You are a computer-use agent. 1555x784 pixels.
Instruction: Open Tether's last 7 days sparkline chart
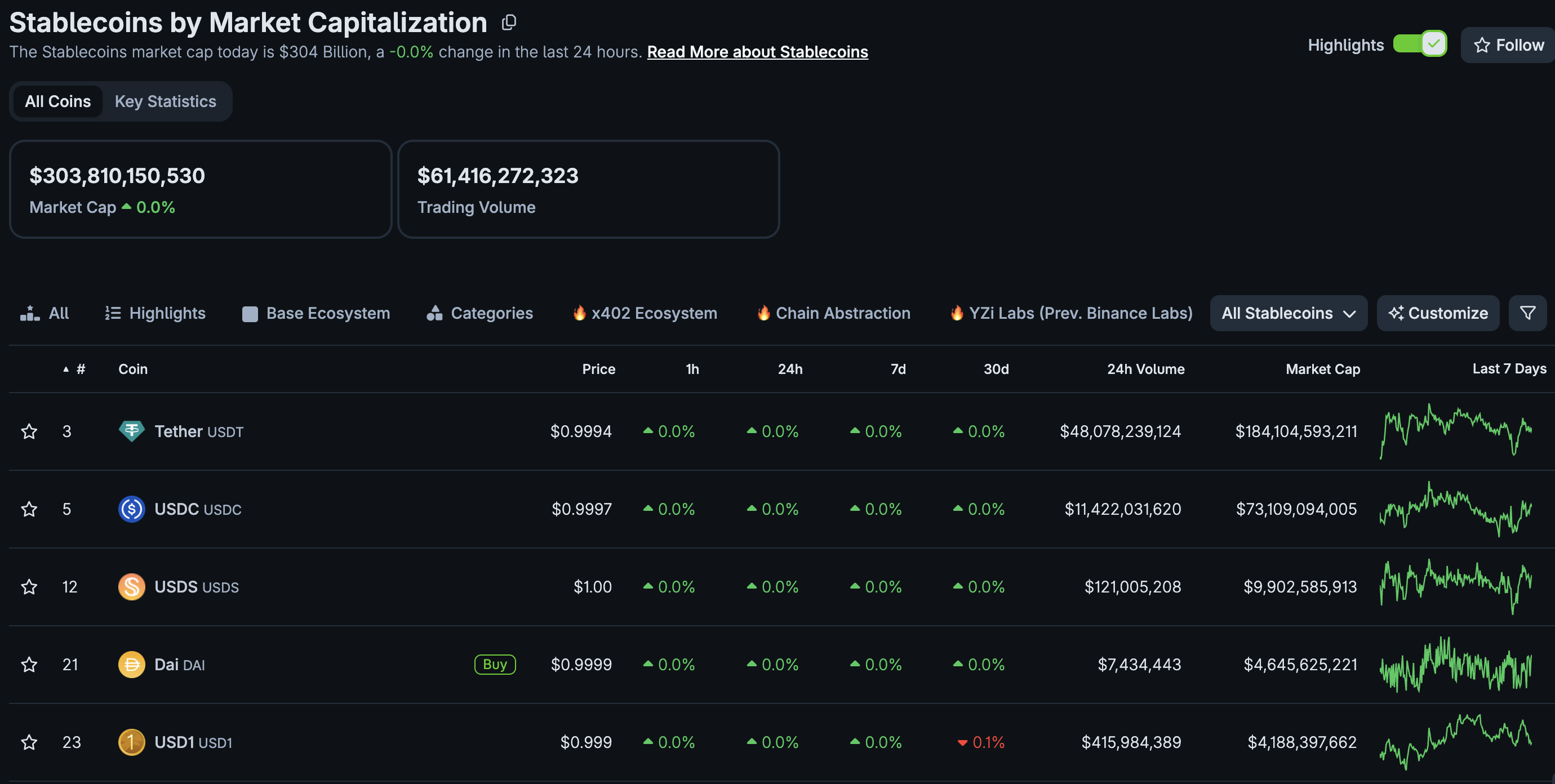click(1456, 431)
